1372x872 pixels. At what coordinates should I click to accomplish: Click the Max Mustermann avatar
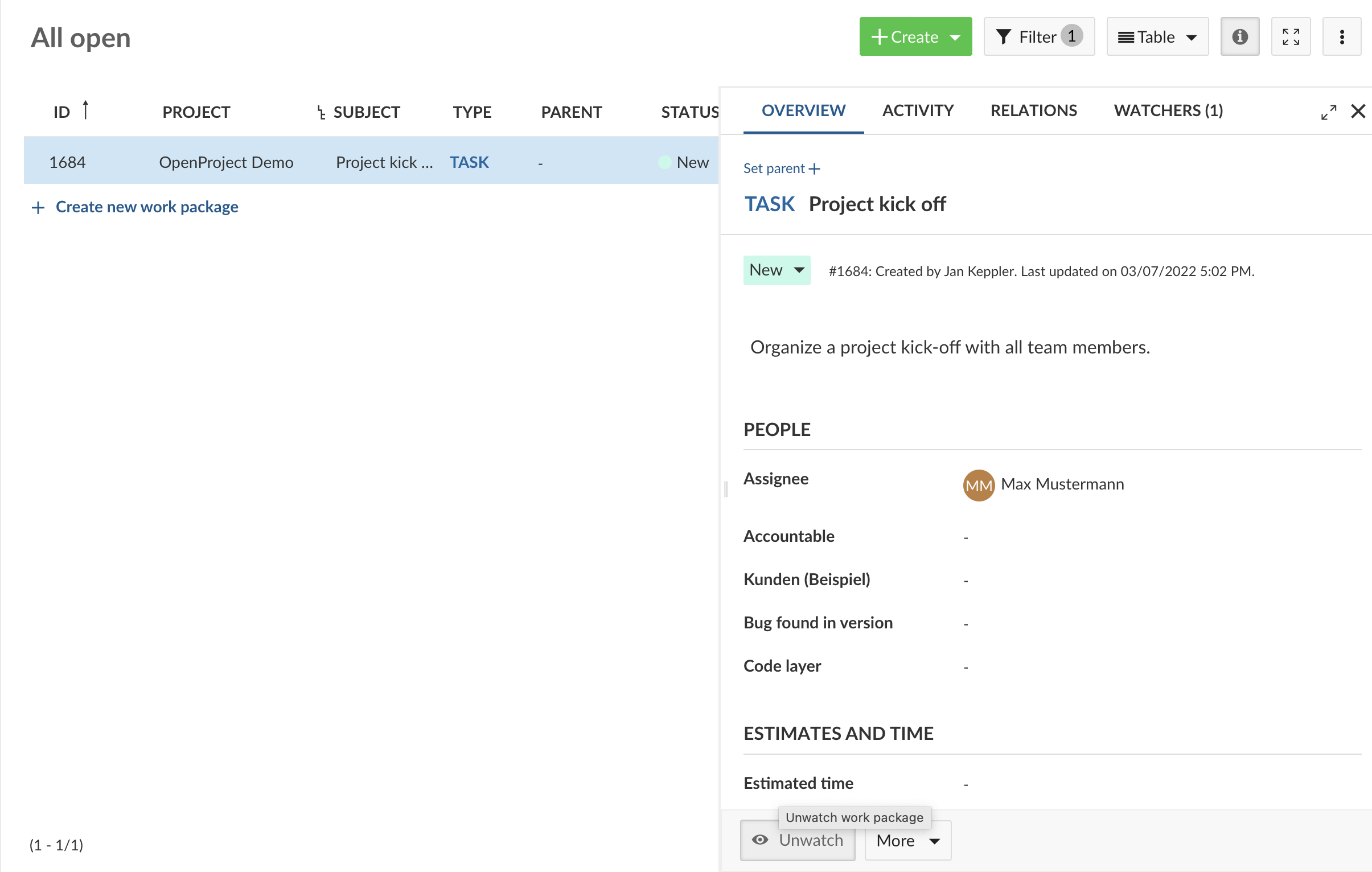978,485
